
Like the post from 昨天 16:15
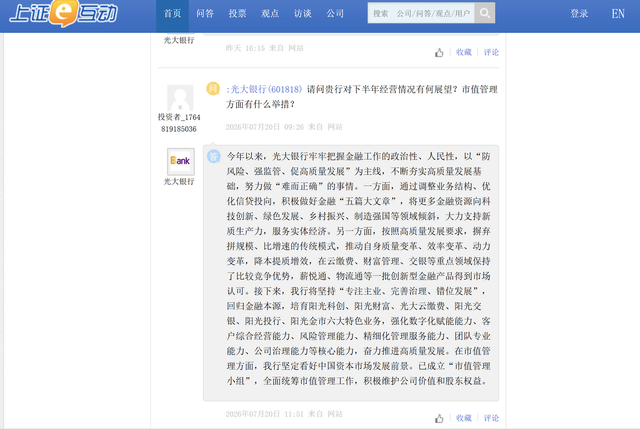click(439, 53)
